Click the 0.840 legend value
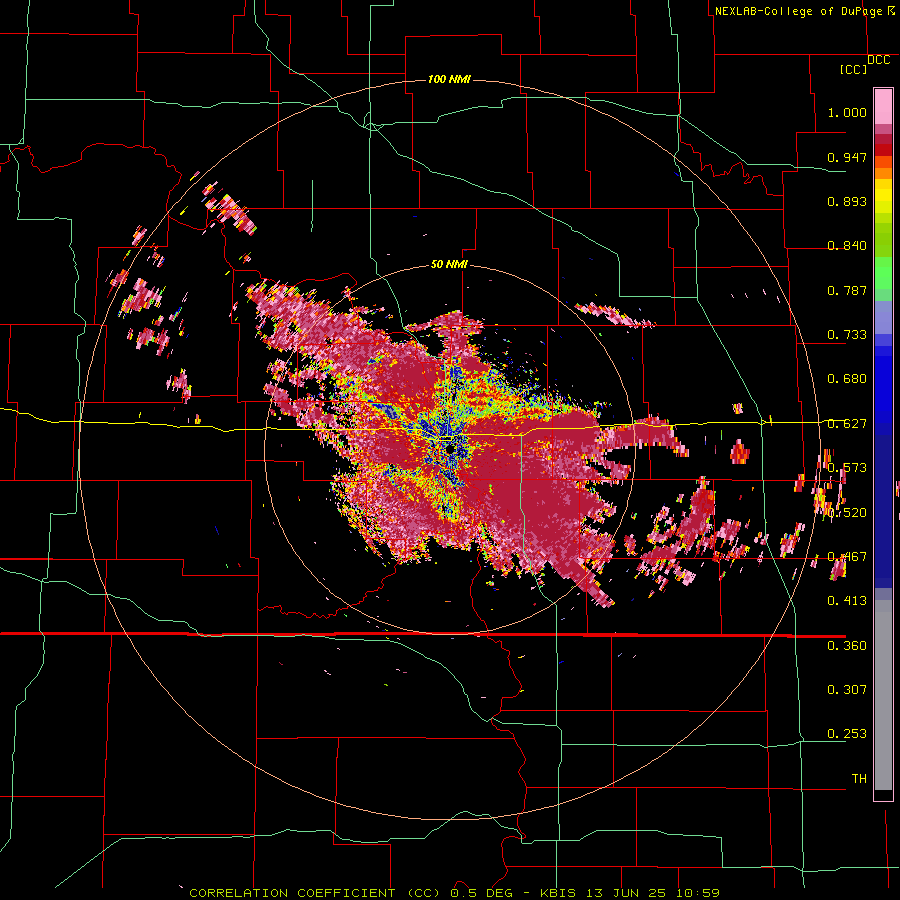 click(x=847, y=246)
